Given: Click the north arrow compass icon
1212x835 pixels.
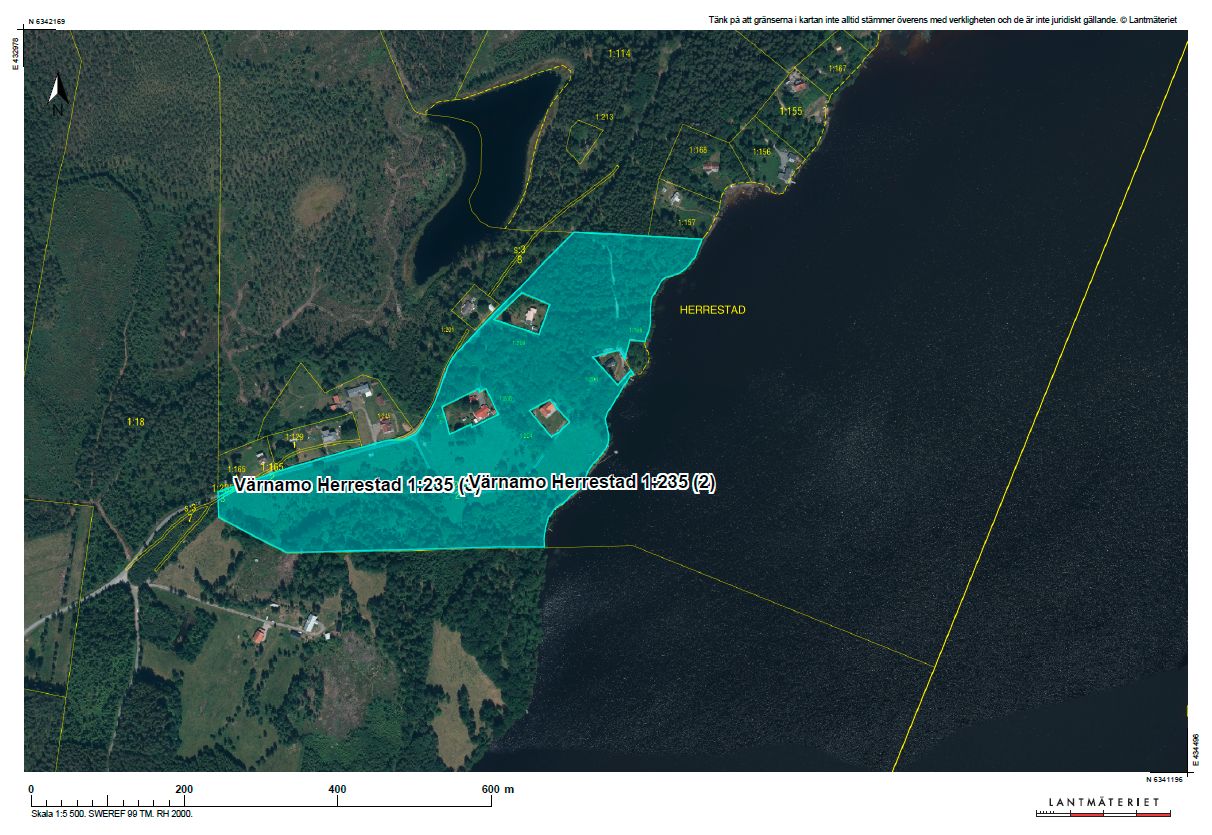Looking at the screenshot, I should coord(58,93).
